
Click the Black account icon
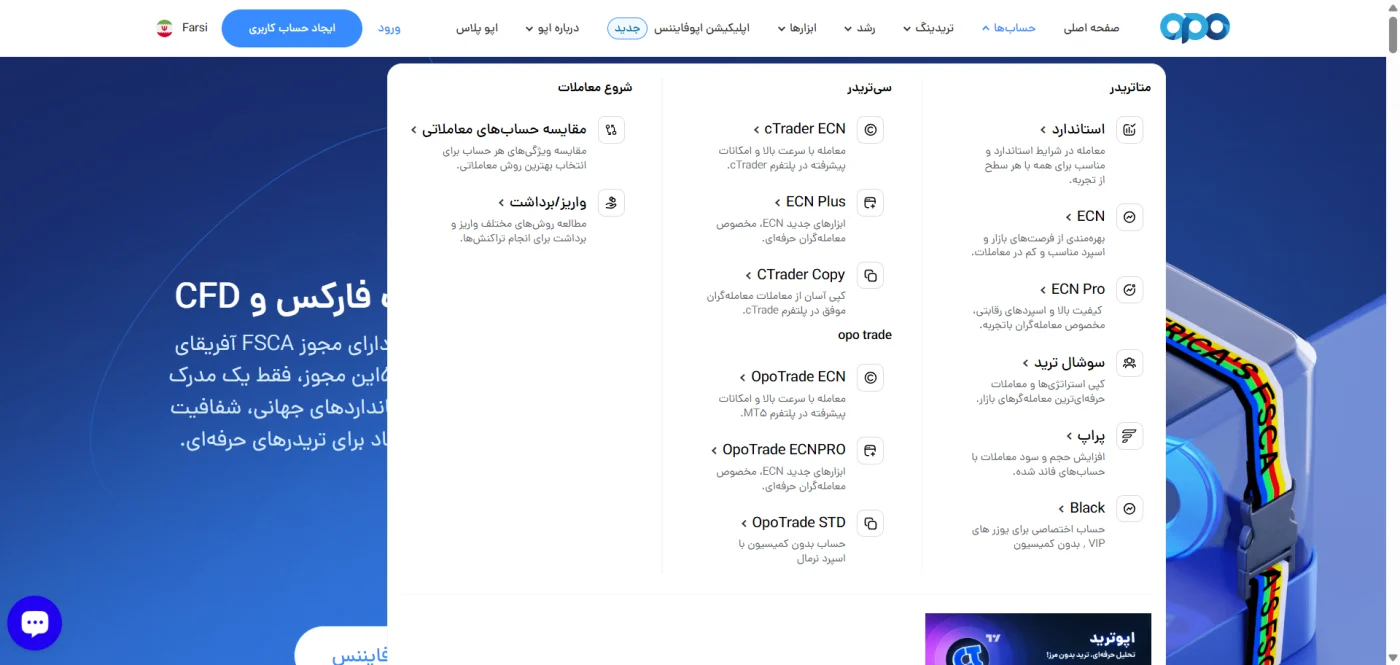click(1129, 509)
